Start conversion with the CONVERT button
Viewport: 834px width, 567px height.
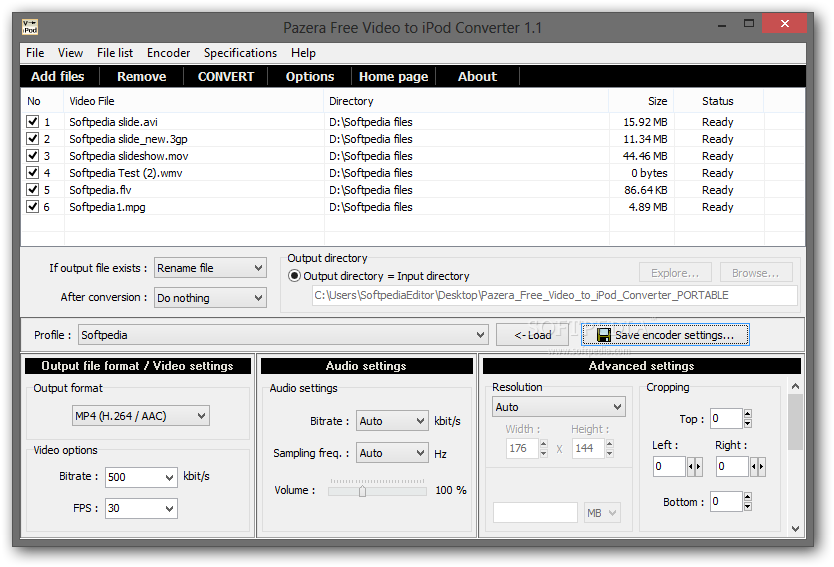click(x=226, y=77)
